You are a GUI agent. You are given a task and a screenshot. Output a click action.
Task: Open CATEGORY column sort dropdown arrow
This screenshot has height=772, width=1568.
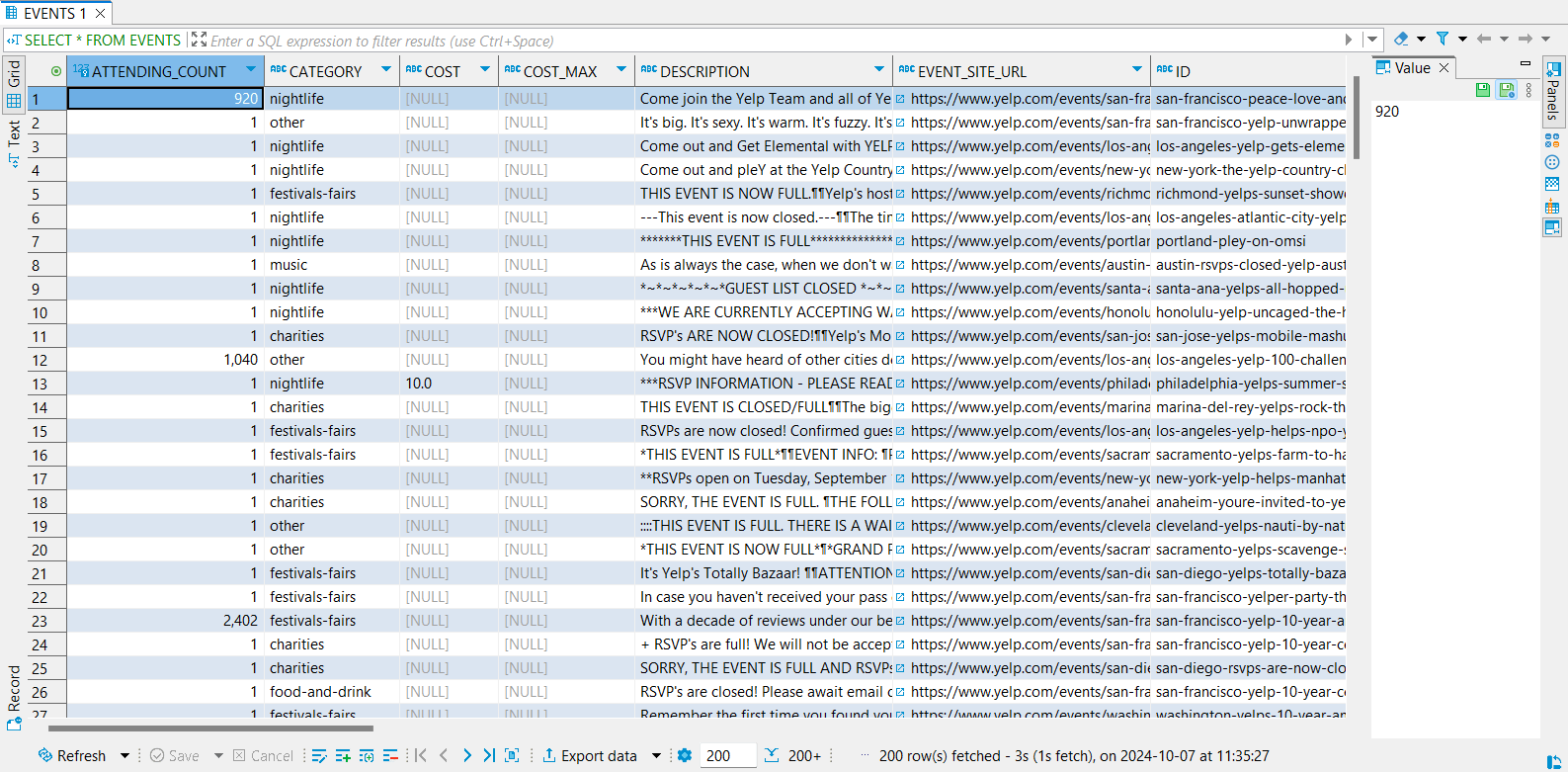click(x=385, y=70)
